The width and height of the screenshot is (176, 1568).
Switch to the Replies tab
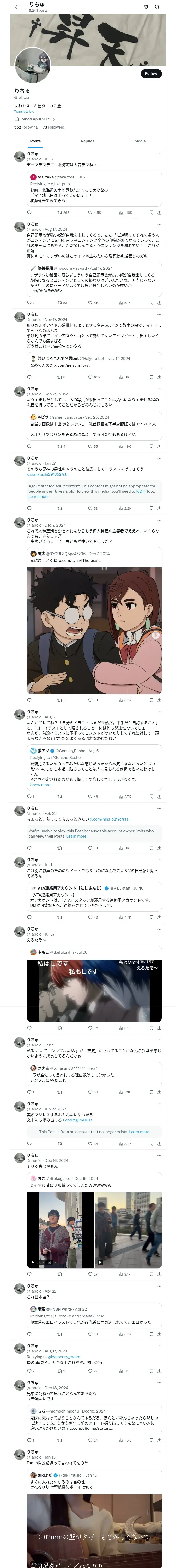pyautogui.click(x=87, y=141)
